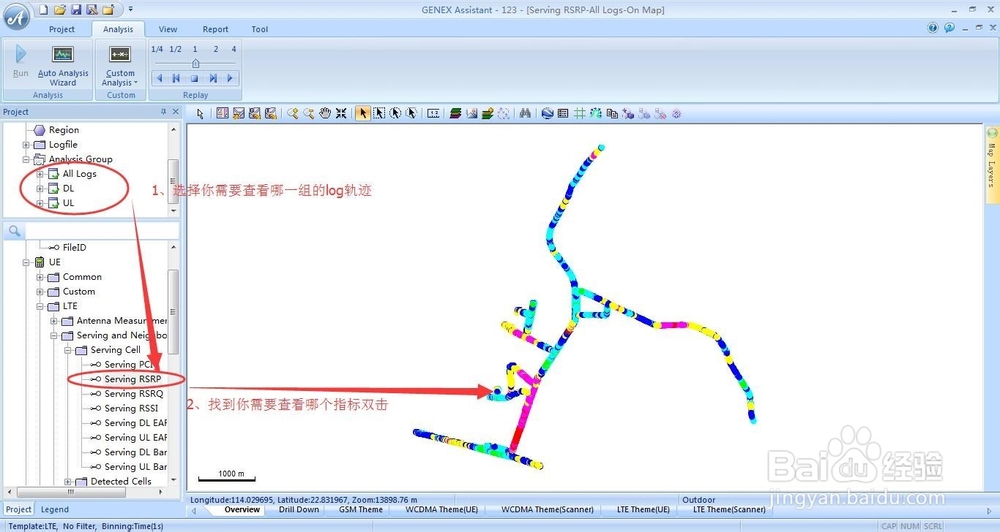Viewport: 1000px width, 532px height.
Task: Select the Pan hand tool
Action: (325, 114)
